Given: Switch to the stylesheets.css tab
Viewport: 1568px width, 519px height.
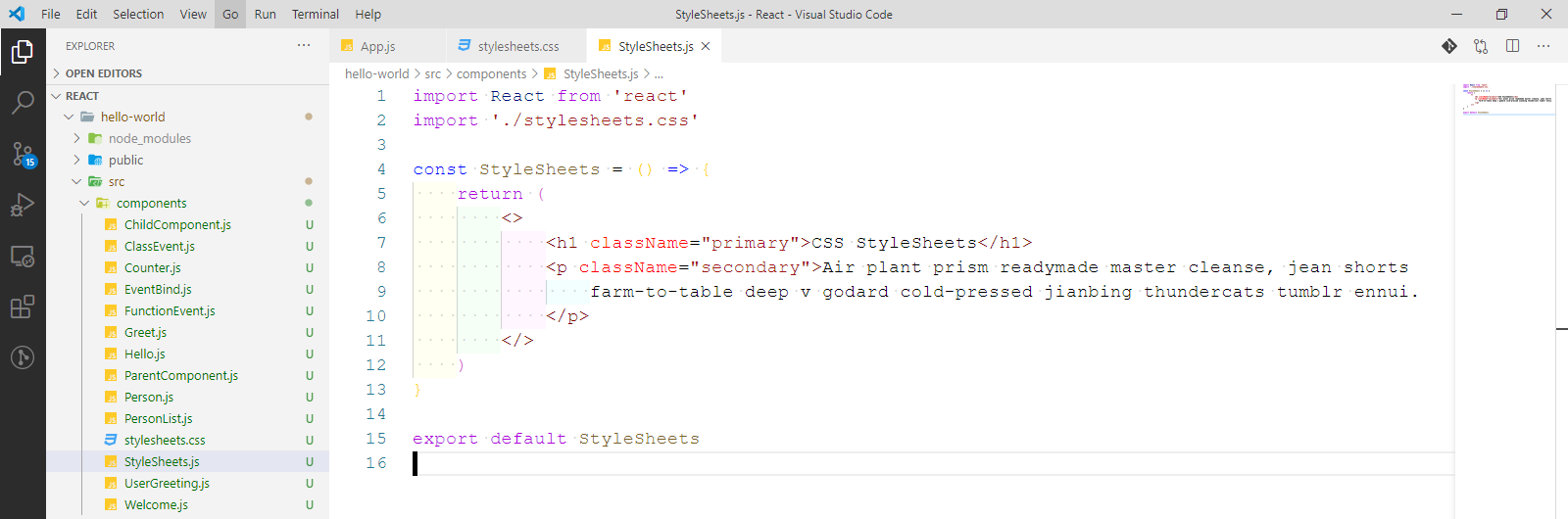Looking at the screenshot, I should pyautogui.click(x=516, y=46).
